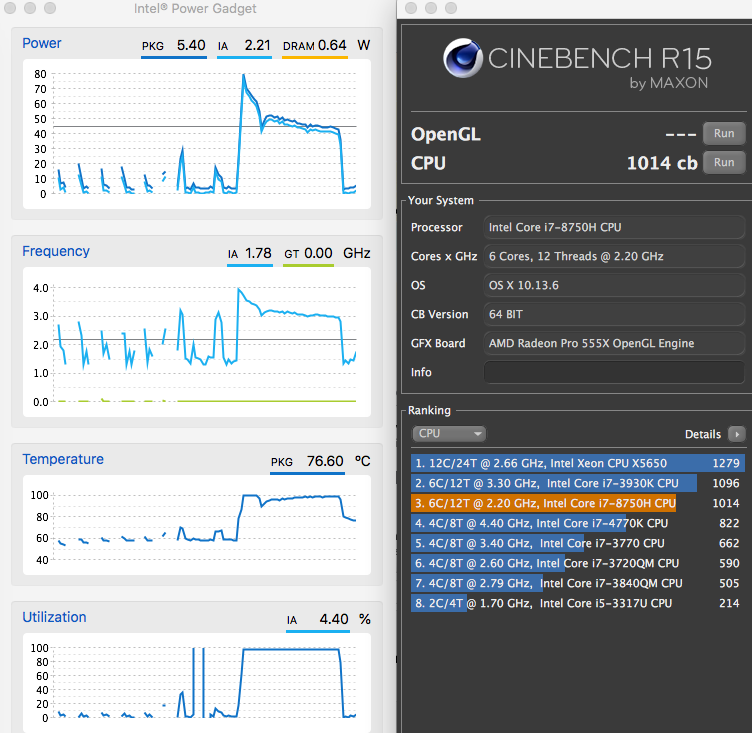This screenshot has height=733, width=752.
Task: Run the CPU benchmark
Action: click(x=724, y=163)
